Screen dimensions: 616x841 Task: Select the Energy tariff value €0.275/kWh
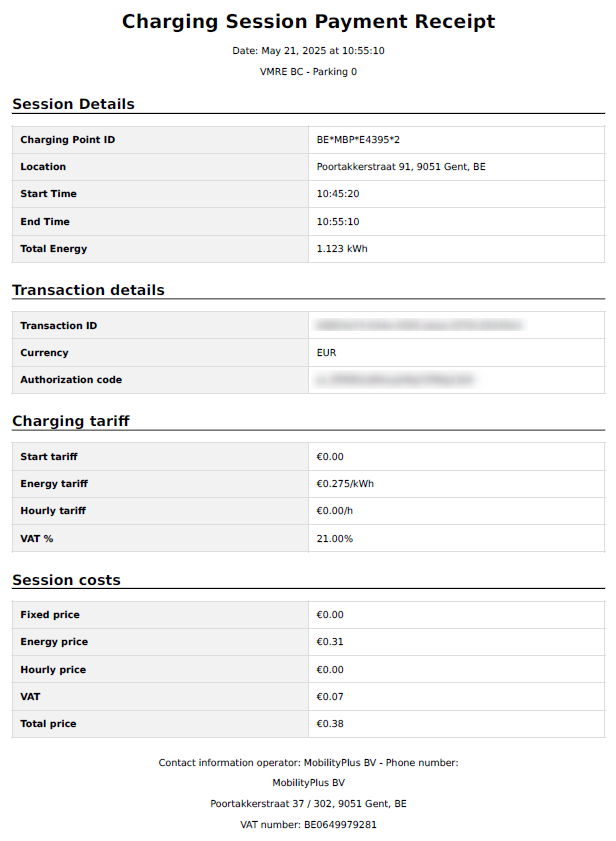click(x=345, y=484)
